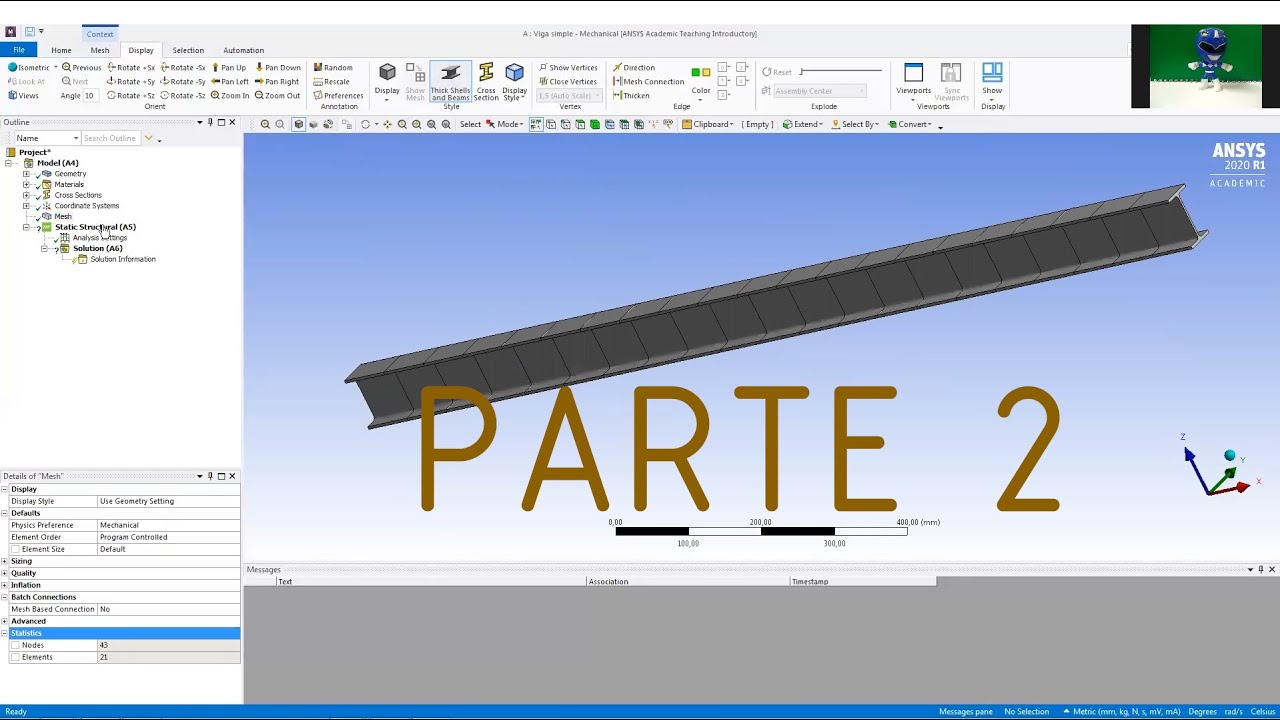The width and height of the screenshot is (1280, 720).
Task: Toggle edge Direction display
Action: pos(634,67)
